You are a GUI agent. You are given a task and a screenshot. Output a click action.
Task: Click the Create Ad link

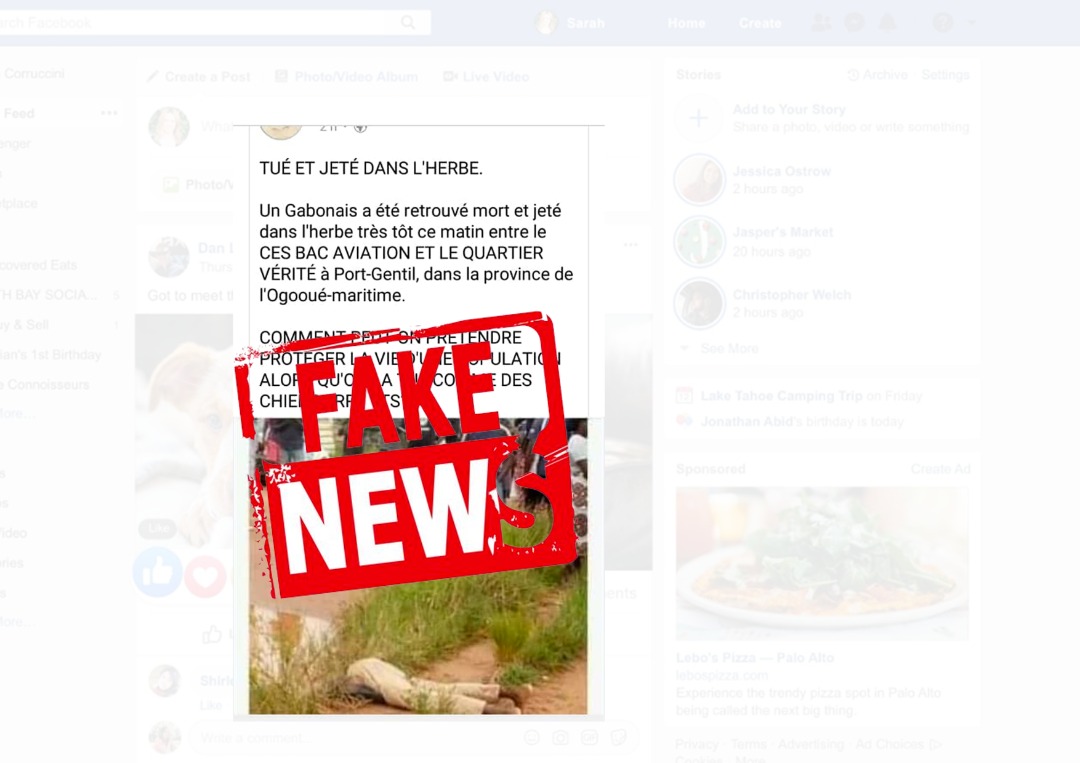point(941,469)
